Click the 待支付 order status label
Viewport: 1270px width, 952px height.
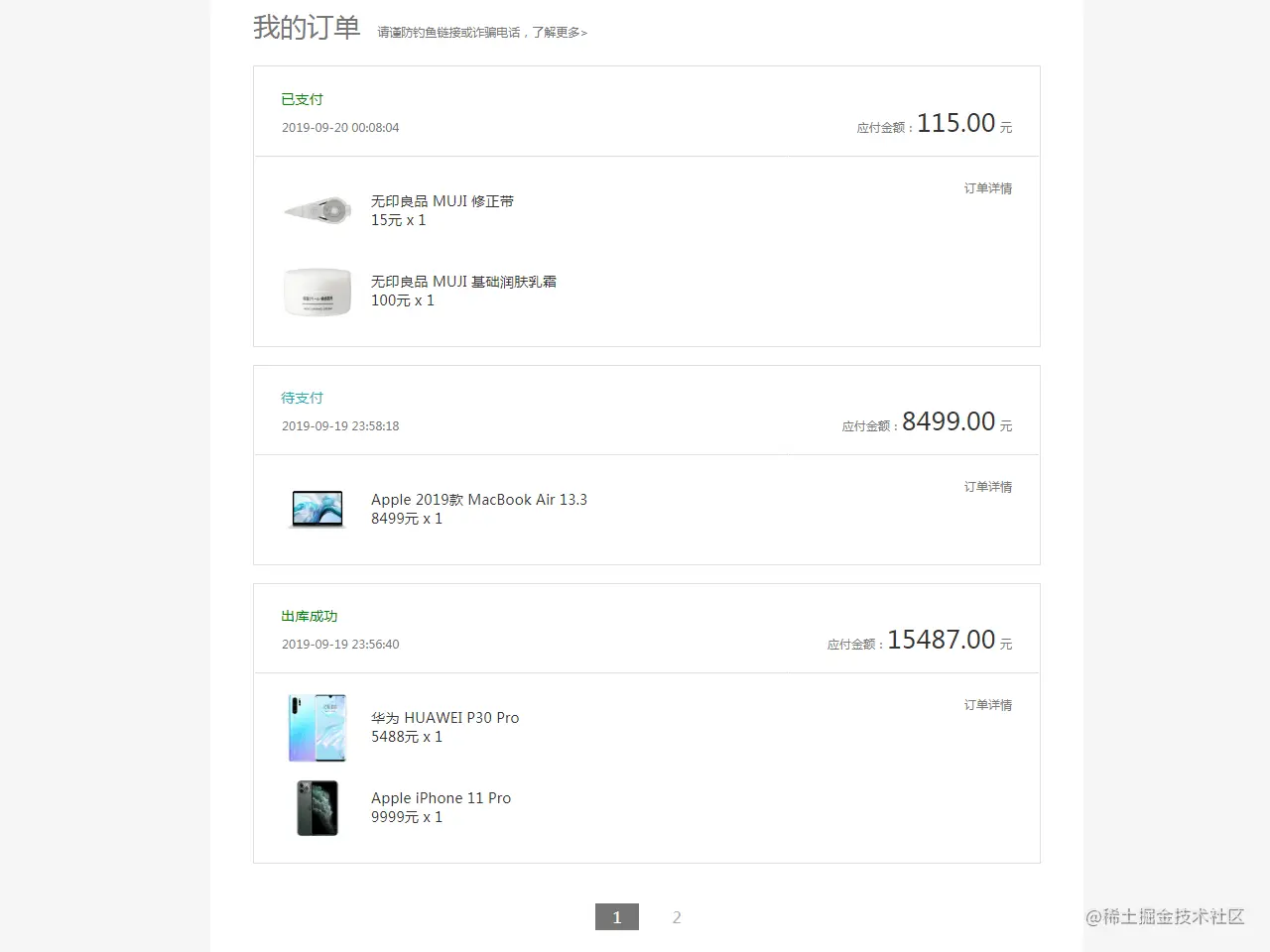tap(302, 398)
